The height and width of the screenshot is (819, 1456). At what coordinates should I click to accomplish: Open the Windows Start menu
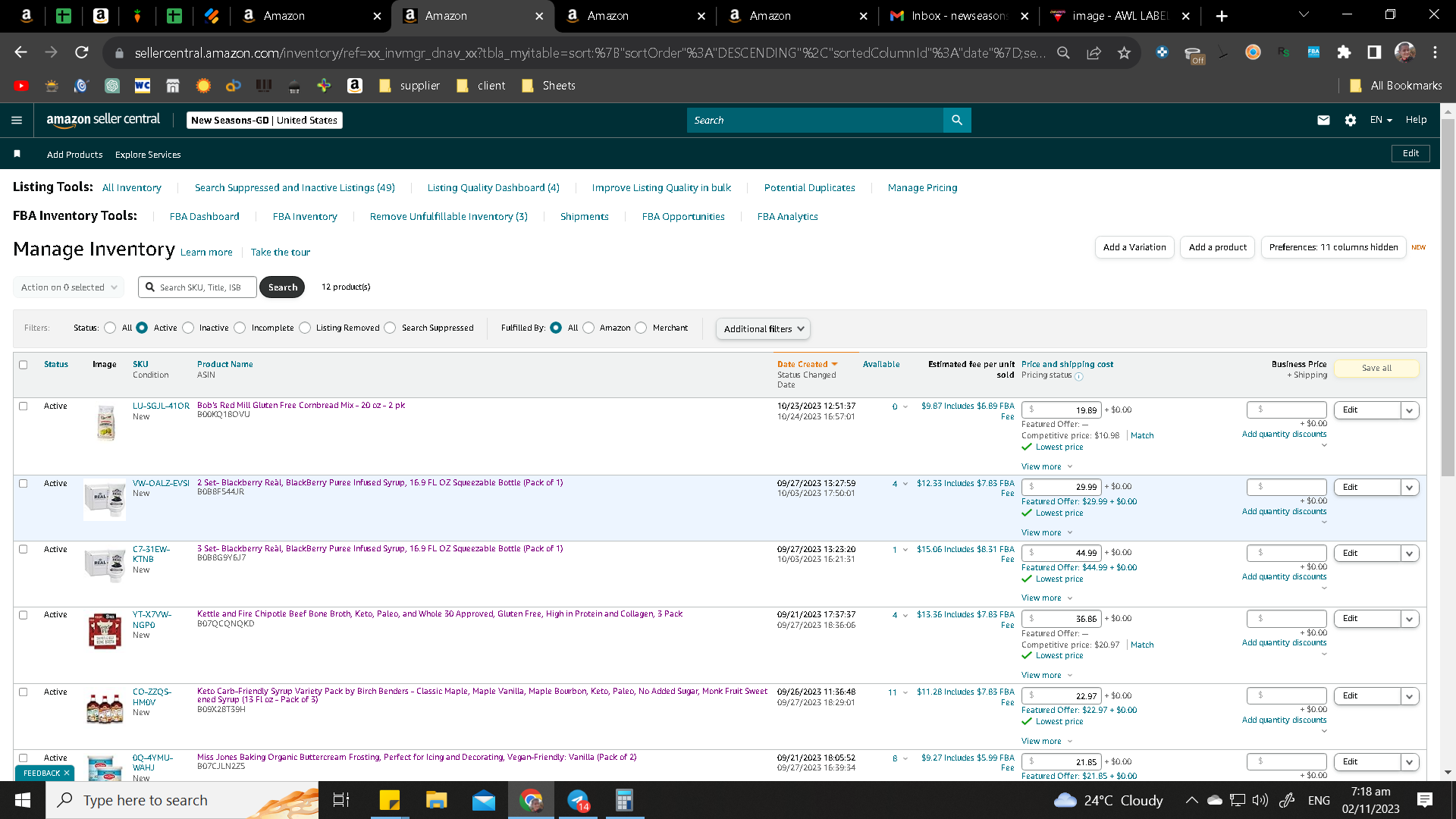[x=23, y=800]
